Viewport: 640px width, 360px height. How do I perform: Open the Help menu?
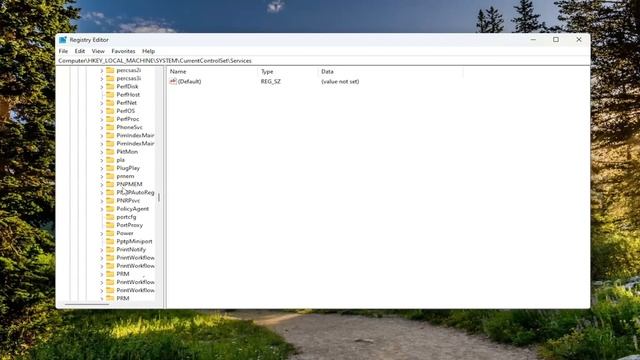click(x=148, y=51)
